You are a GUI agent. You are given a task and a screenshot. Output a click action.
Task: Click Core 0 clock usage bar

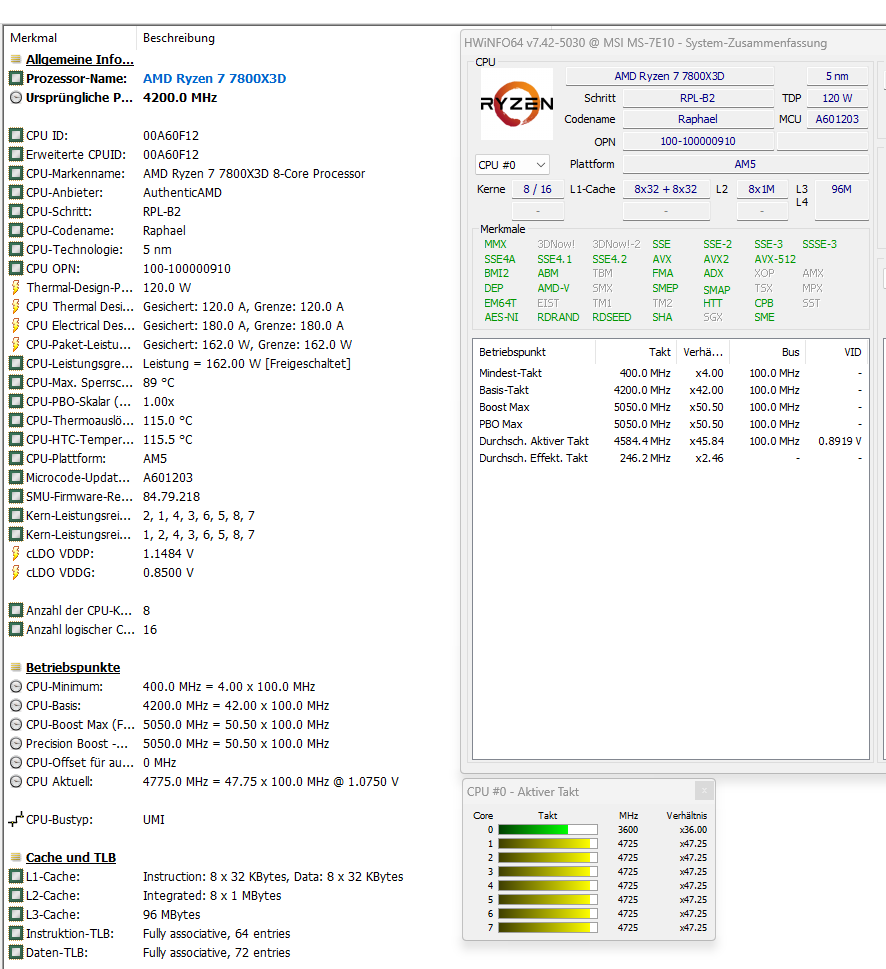tap(547, 829)
